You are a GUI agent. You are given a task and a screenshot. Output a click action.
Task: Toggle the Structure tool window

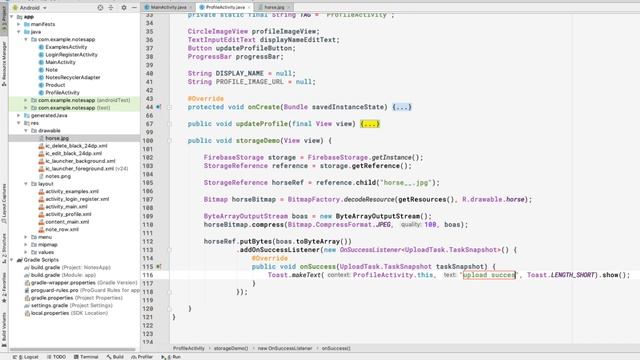4,247
